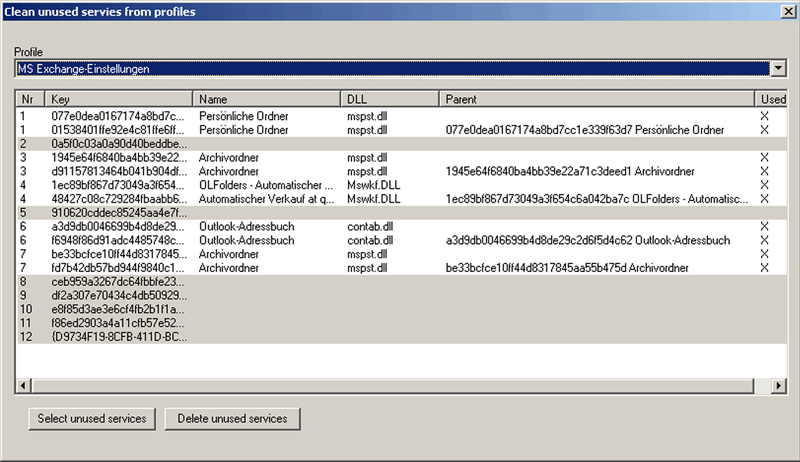Select row 8 with key ceb959a3267dc64fbbfe23
Image resolution: width=800 pixels, height=462 pixels.
point(402,281)
